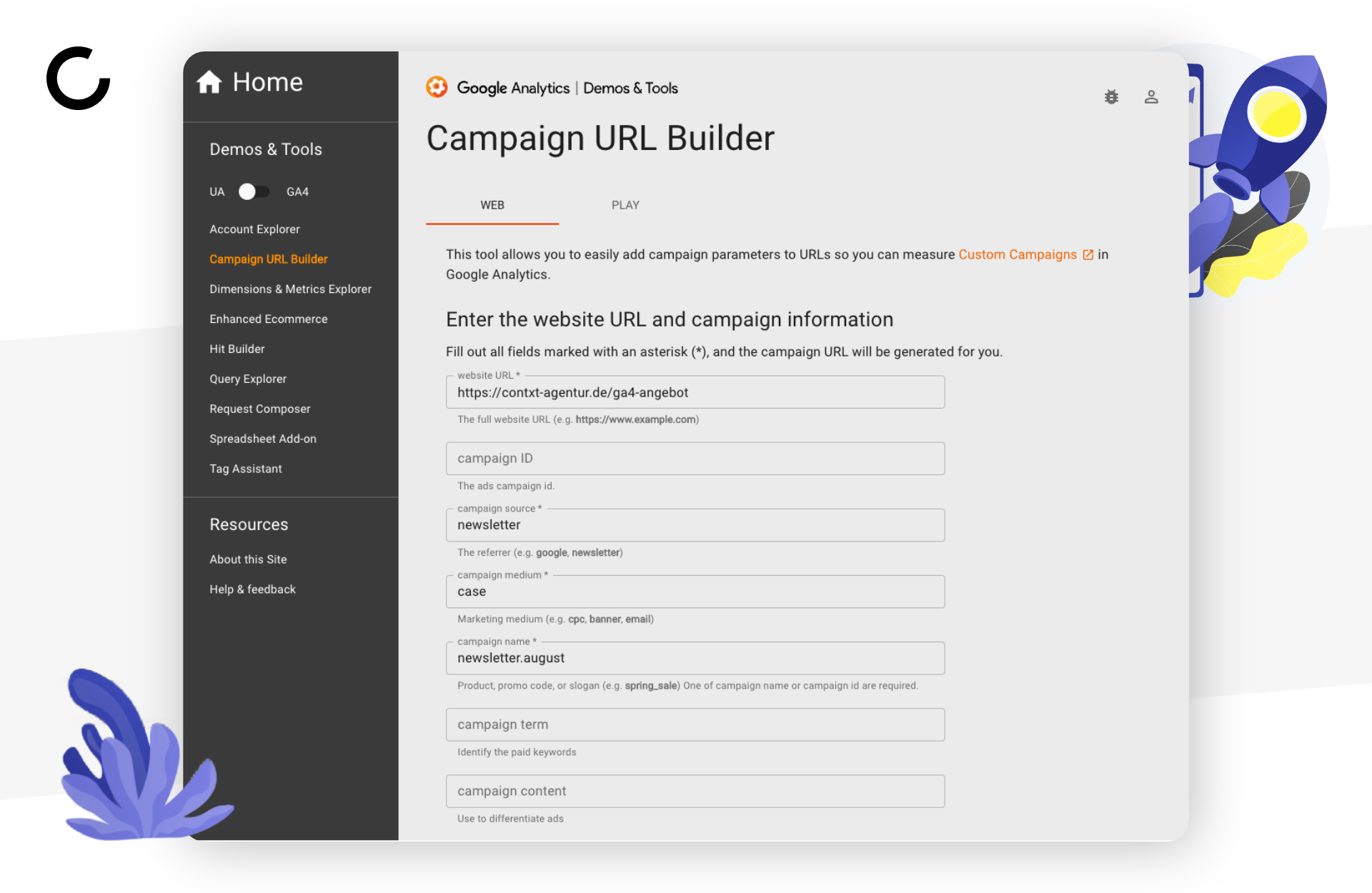
Task: Click the GA4 label beside the switch
Action: 297,192
